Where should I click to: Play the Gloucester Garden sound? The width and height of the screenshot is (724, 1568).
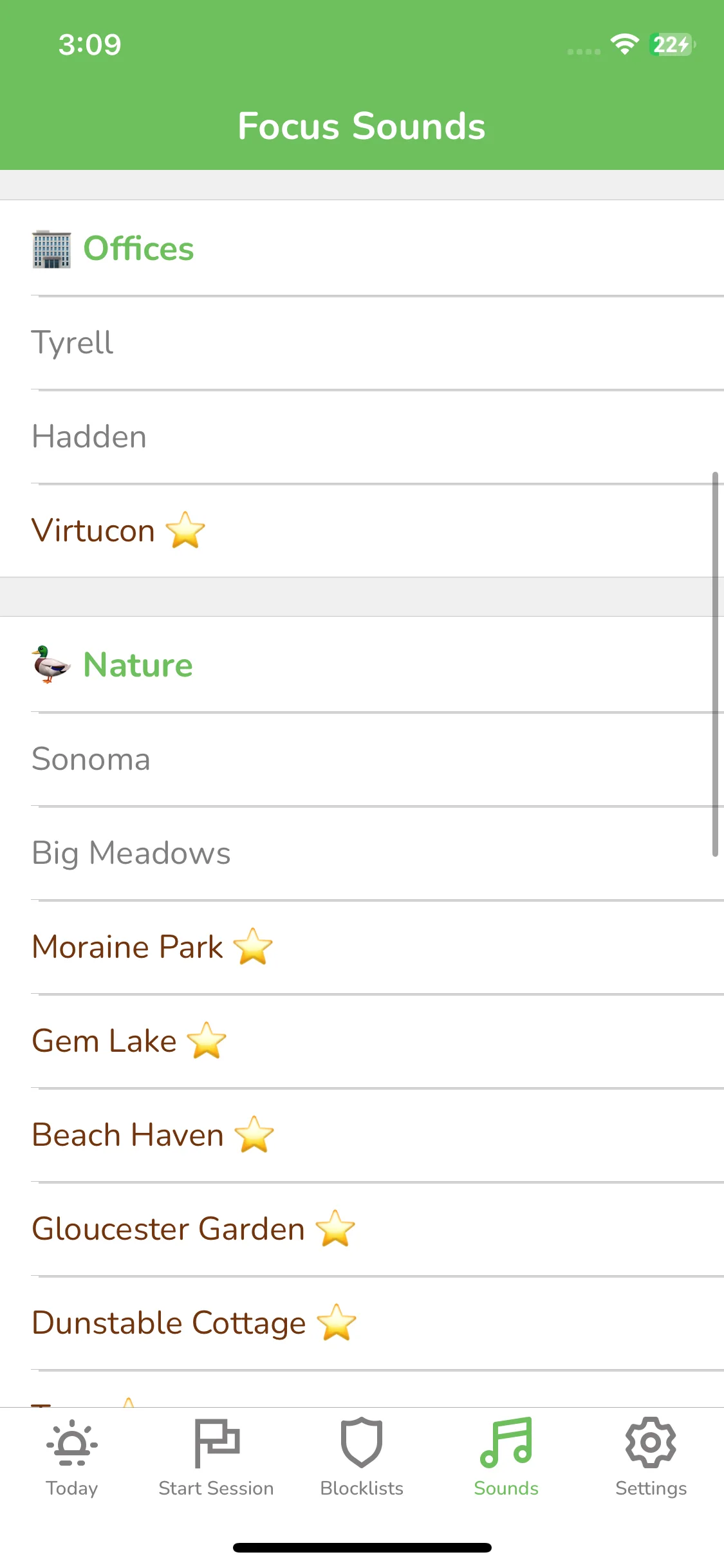(362, 1229)
